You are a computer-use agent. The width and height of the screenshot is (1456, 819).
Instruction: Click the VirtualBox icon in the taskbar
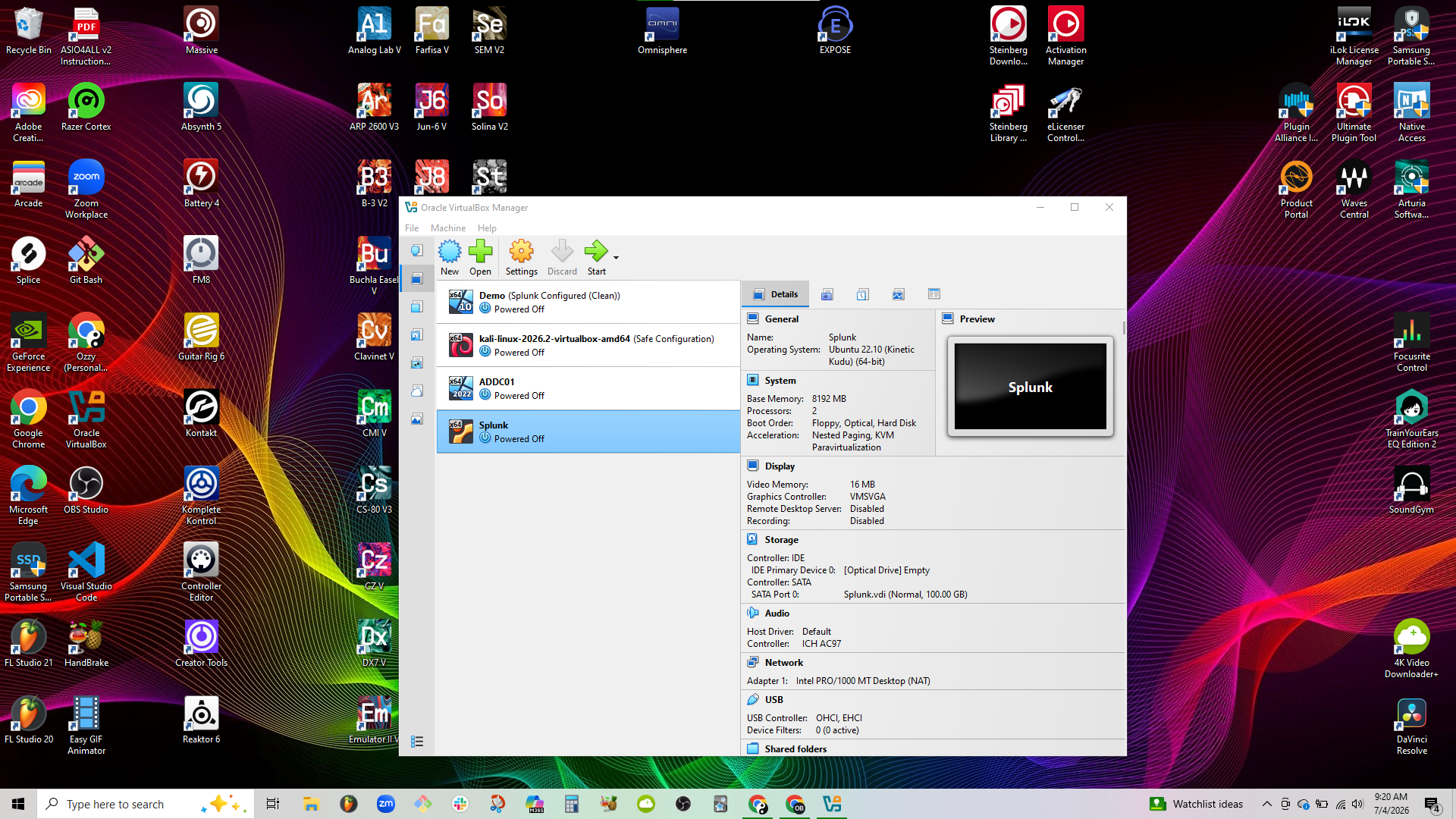coord(833,804)
